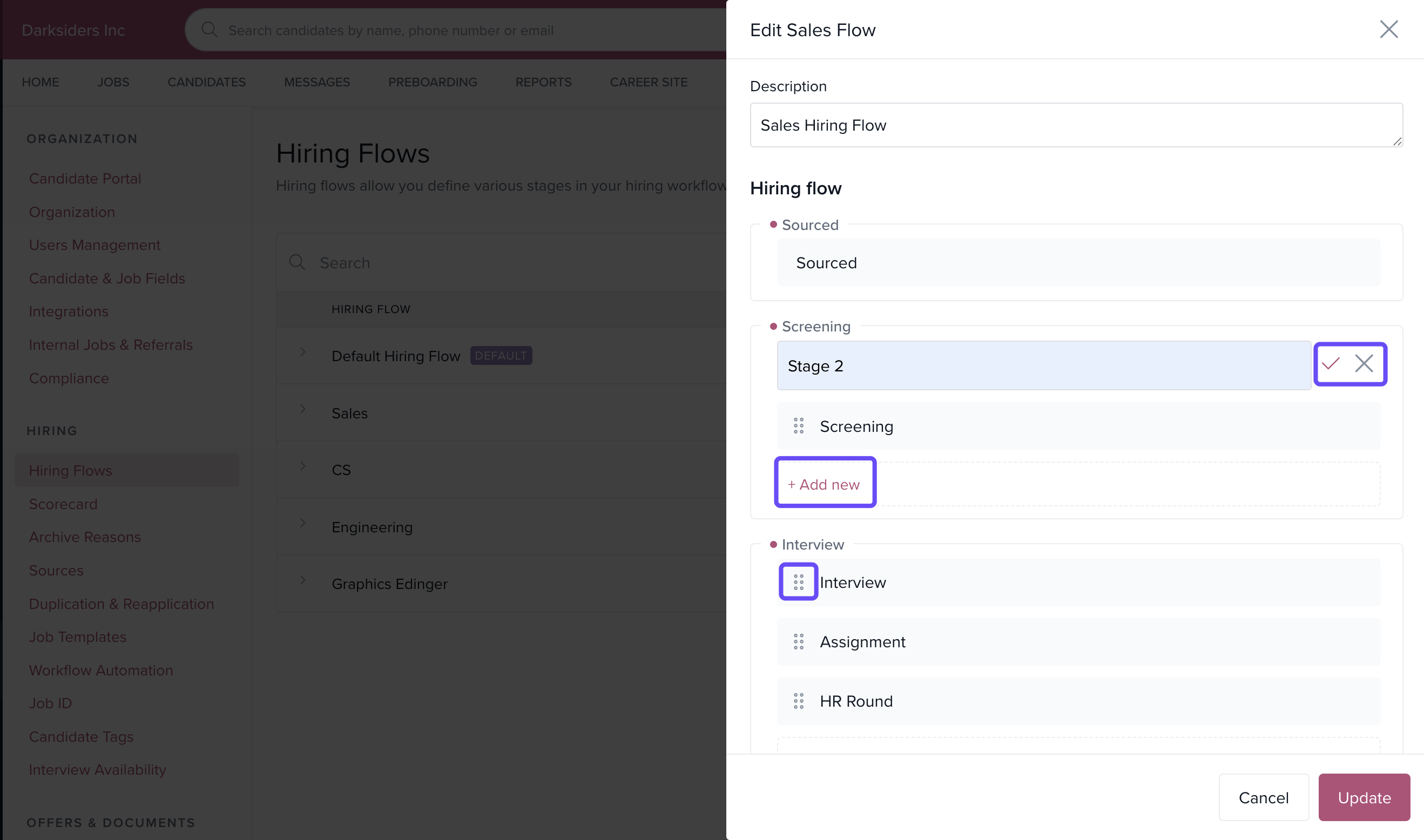
Task: Expand the Engineering hiring flow row
Action: (x=303, y=523)
